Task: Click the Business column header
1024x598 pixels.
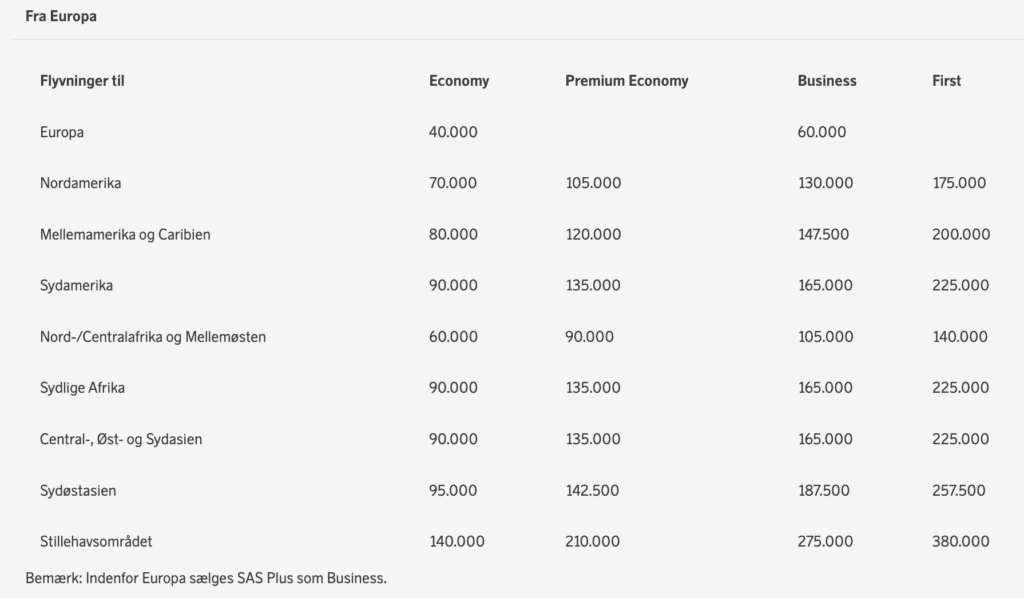Action: (x=826, y=81)
